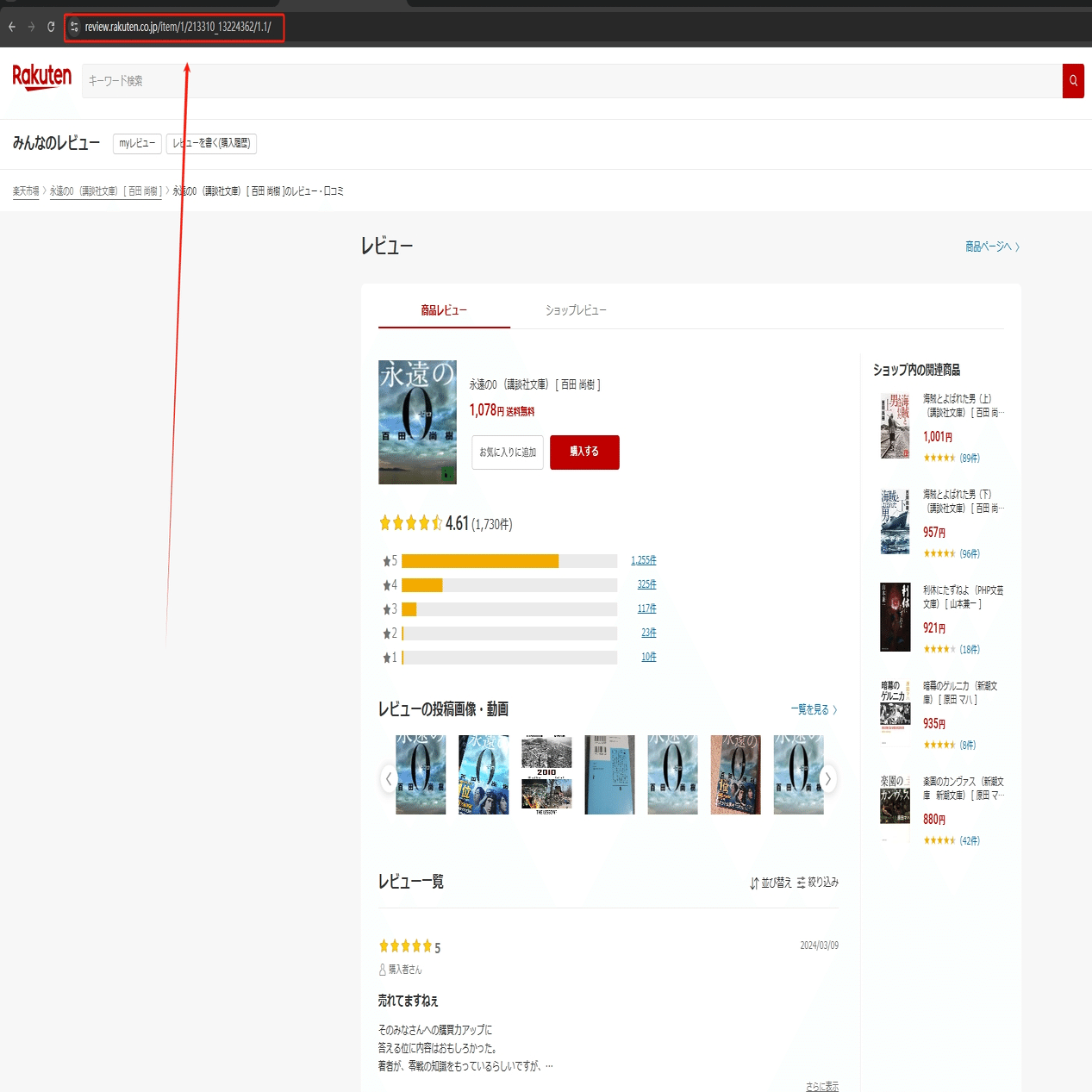Screen dimensions: 1092x1092
Task: Filter by 1-star reviews 10件
Action: coord(649,657)
